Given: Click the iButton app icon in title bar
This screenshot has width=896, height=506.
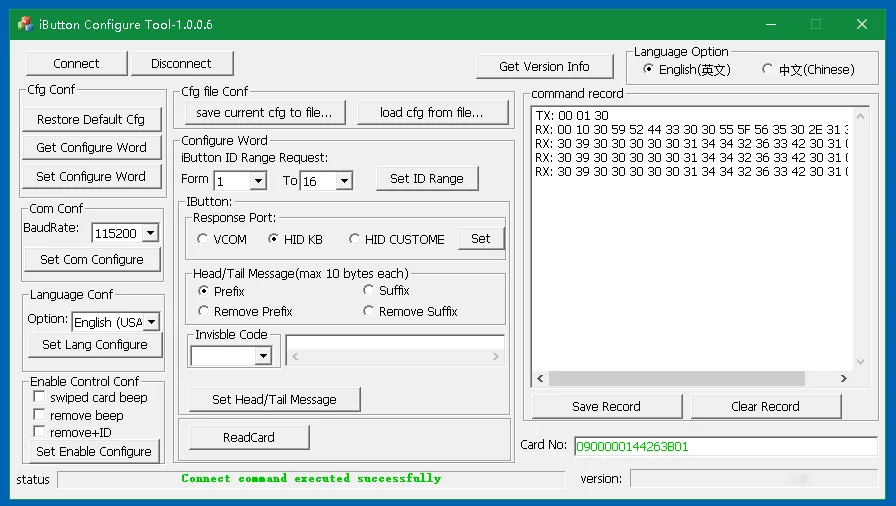Looking at the screenshot, I should point(25,24).
